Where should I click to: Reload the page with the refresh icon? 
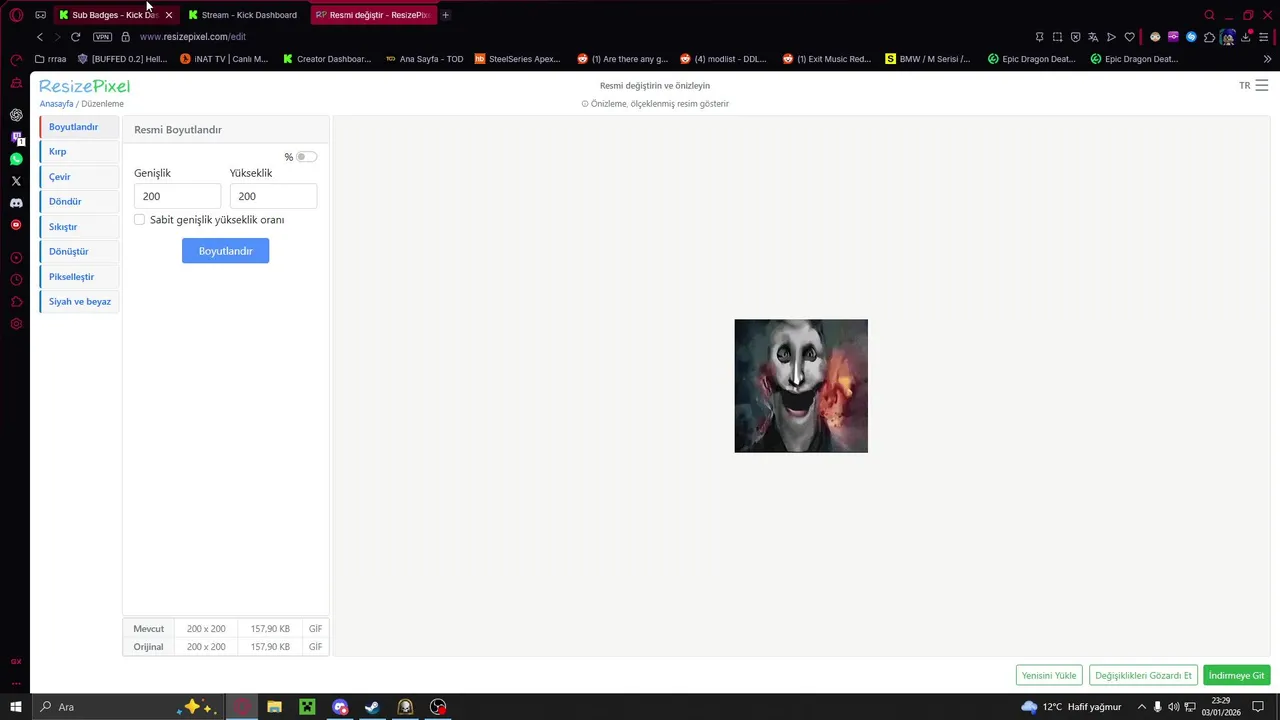75,37
